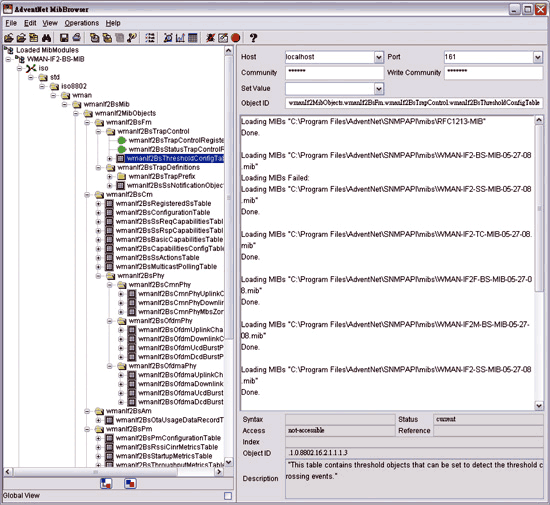Image resolution: width=550 pixels, height=505 pixels.
Task: Expand the wmanIf2BsConfigurationTable node expander
Action: [x=99, y=213]
